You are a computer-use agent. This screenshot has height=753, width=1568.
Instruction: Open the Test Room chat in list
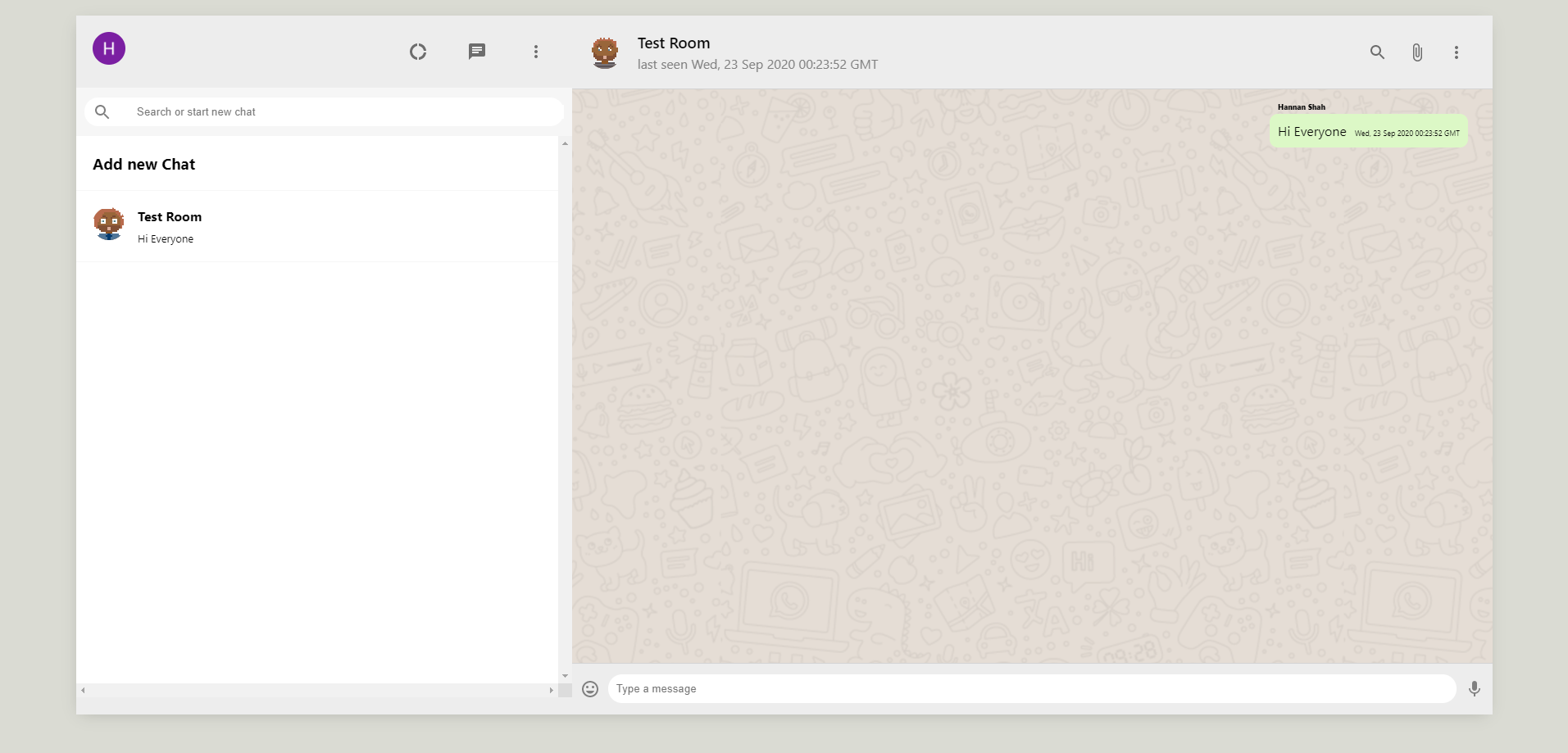(x=317, y=226)
